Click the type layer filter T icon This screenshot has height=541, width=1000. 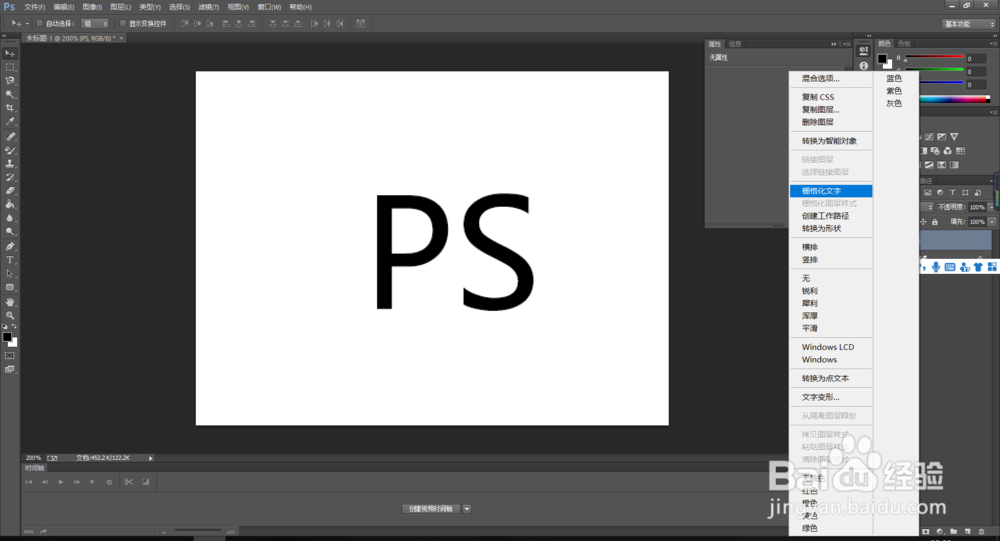pos(952,193)
